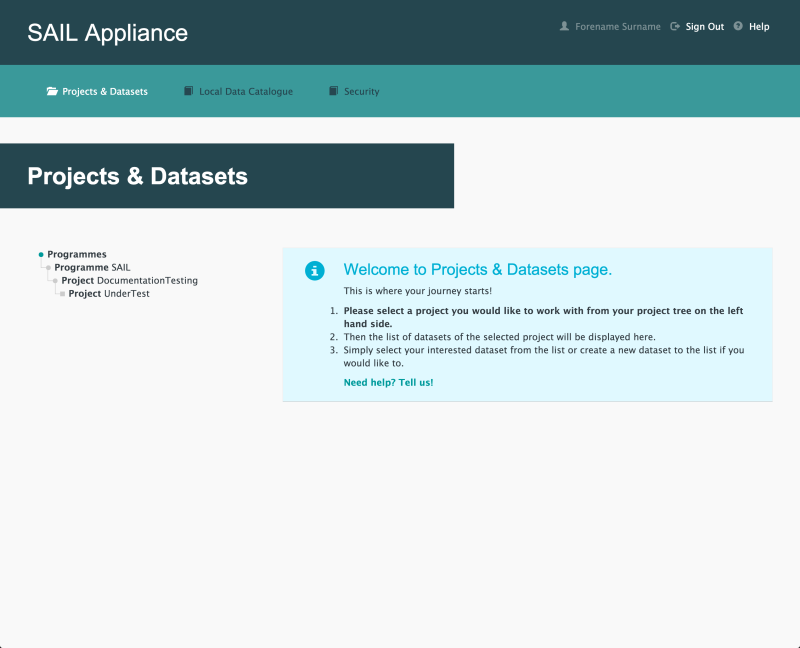Select Project UnderTest in the project tree
This screenshot has height=648, width=800.
(109, 294)
